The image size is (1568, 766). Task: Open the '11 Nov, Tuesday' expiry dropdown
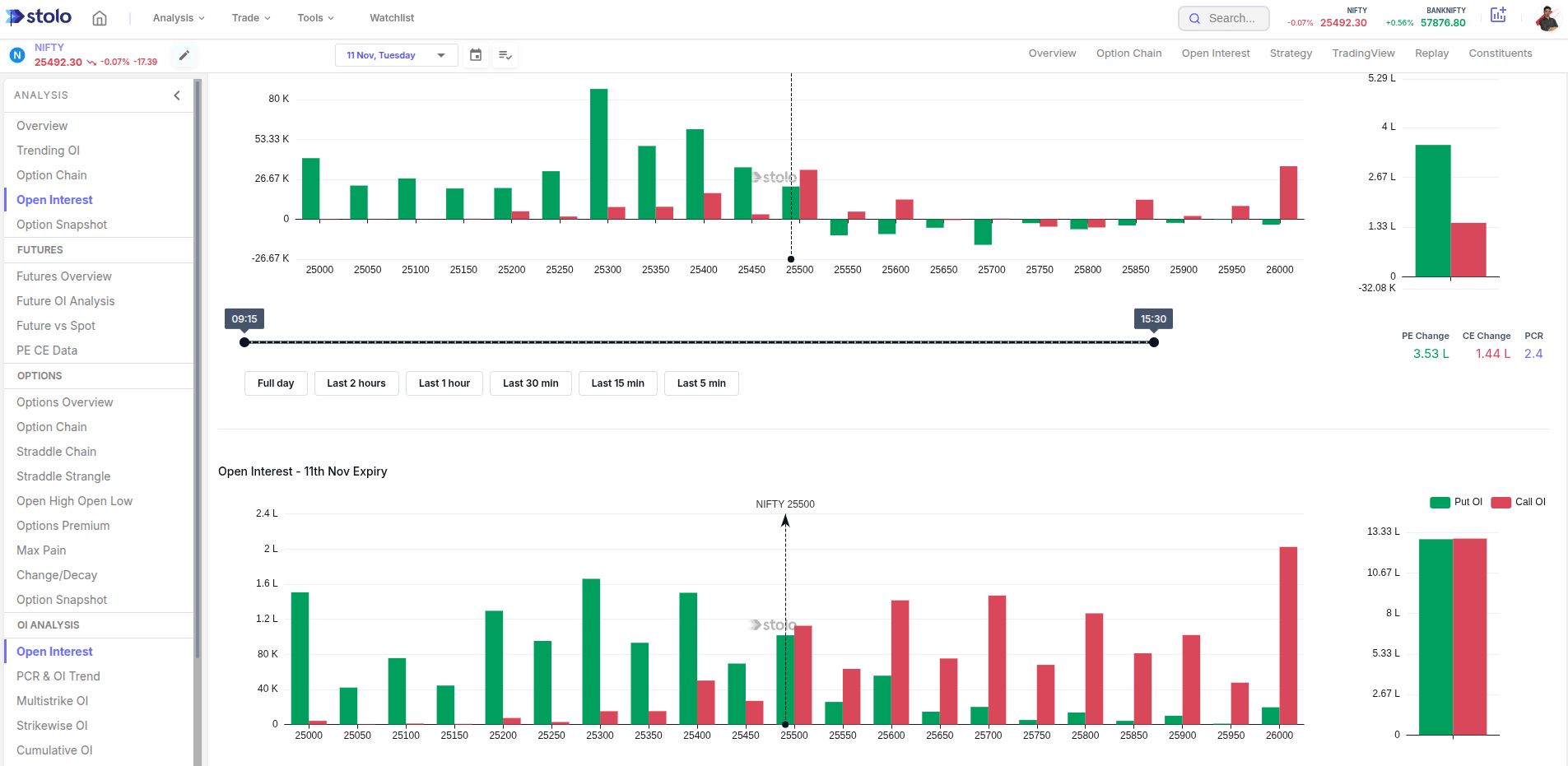point(396,55)
